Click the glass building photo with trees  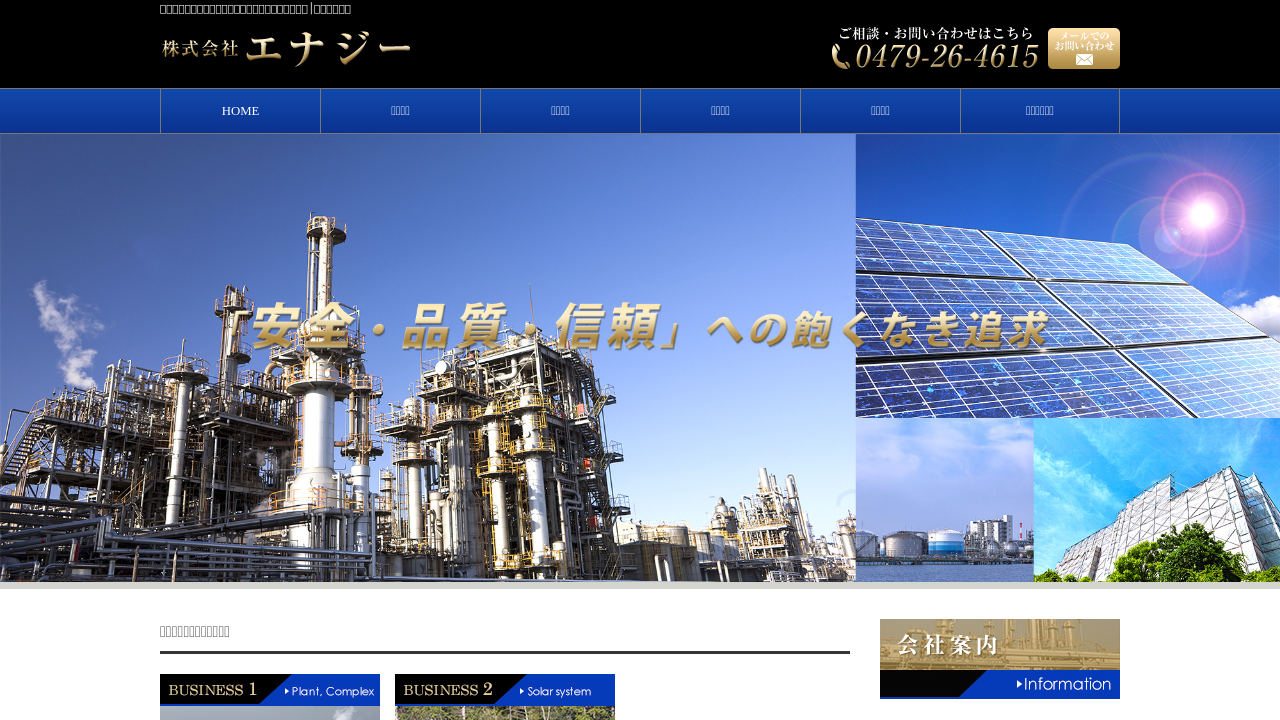(1156, 500)
